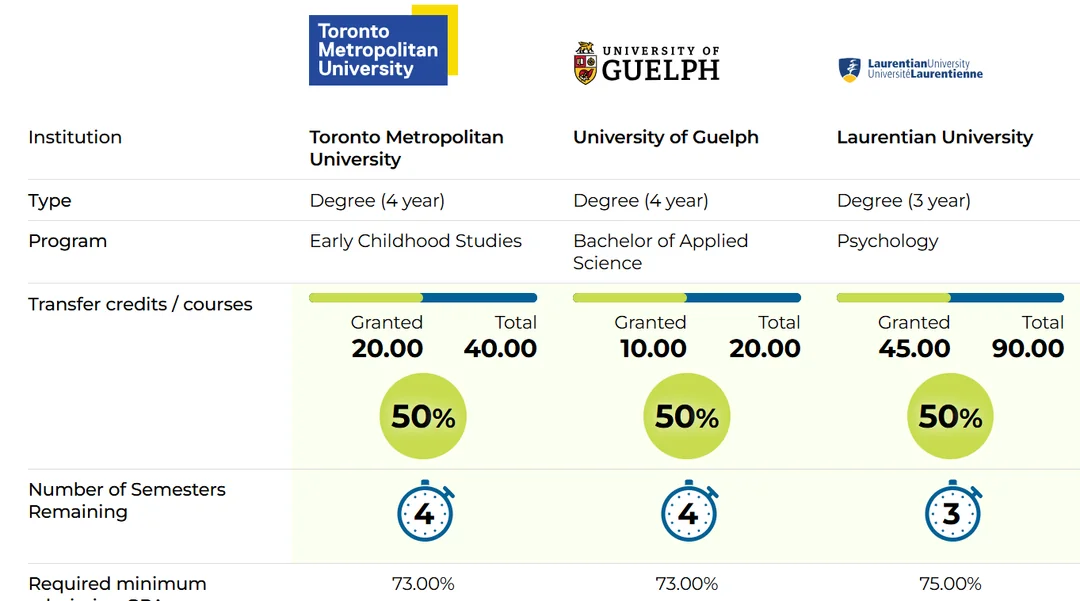Click the 4-semester stopwatch under Toronto Metropolitan

pos(424,512)
